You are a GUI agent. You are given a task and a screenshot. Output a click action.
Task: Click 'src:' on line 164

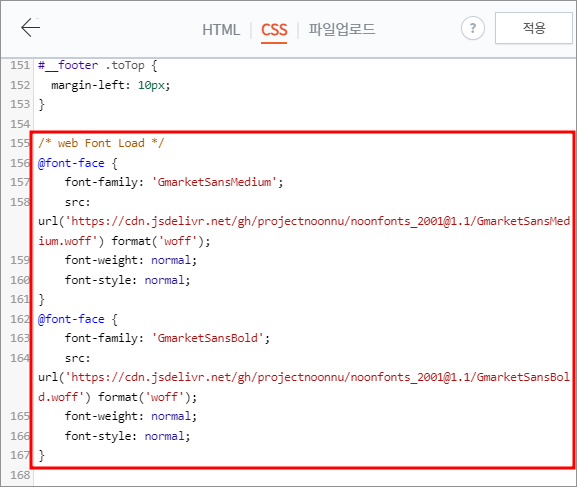pos(77,358)
